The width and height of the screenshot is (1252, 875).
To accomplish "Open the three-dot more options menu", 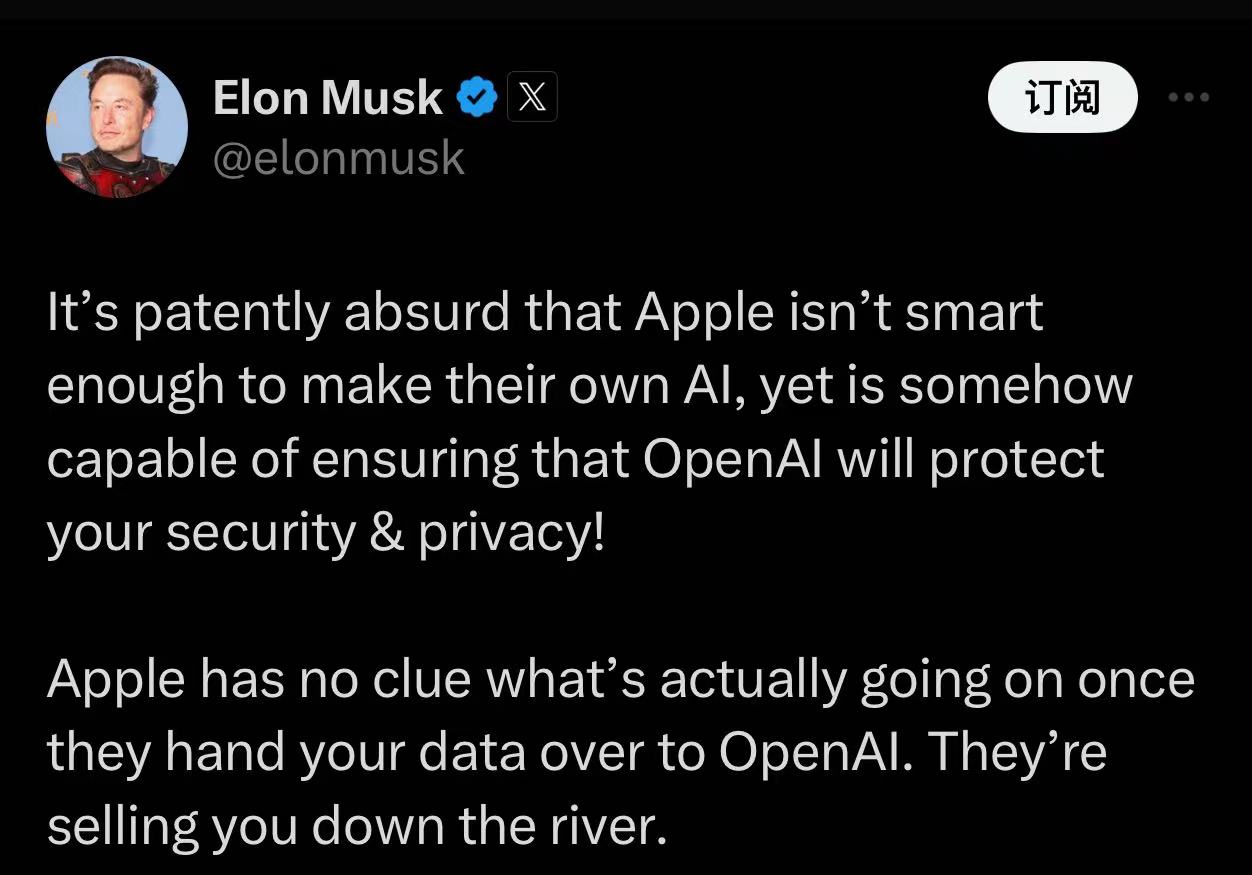I will coord(1189,97).
